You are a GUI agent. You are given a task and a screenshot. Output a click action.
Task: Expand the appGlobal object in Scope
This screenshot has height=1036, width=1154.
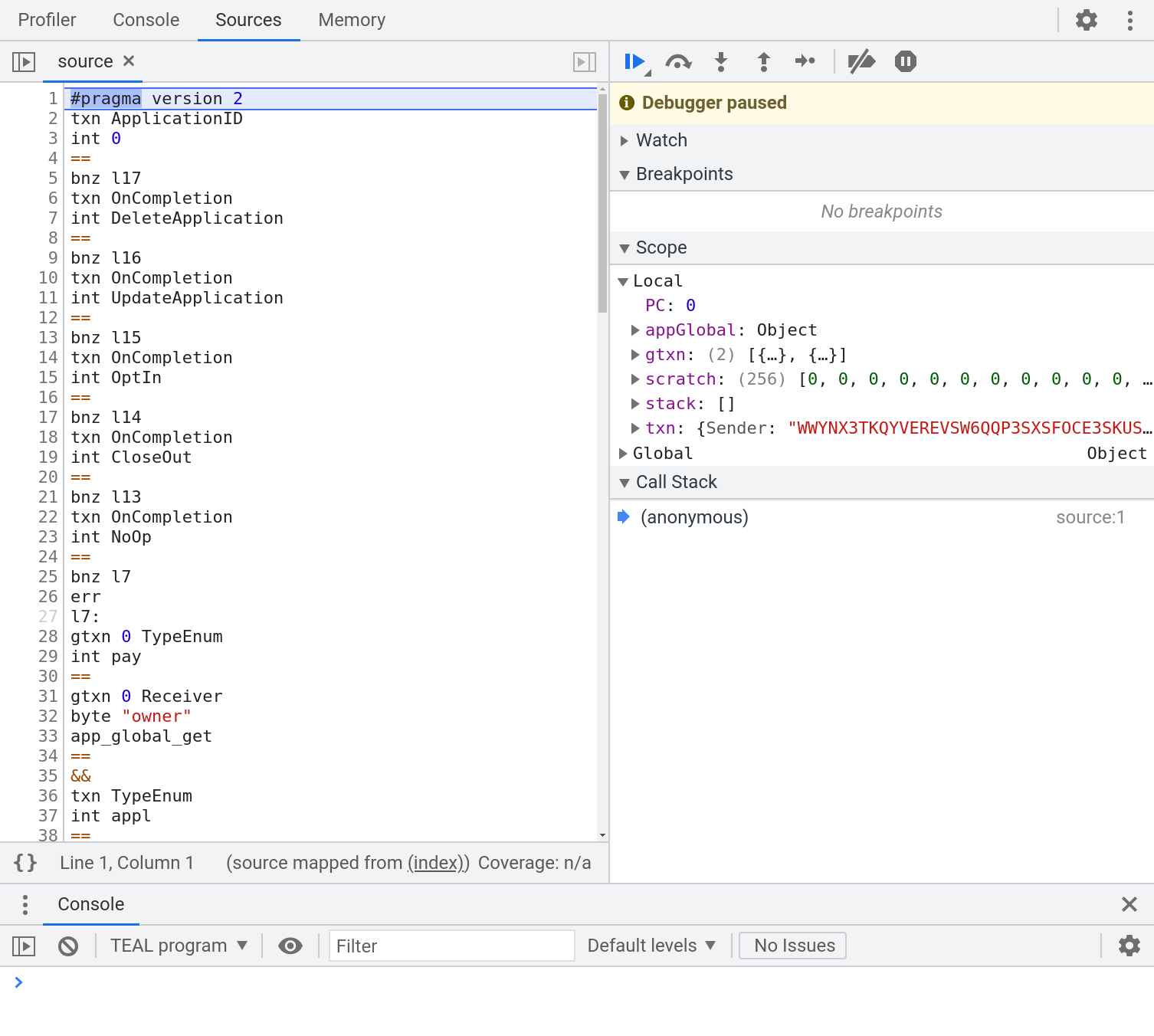pos(635,329)
